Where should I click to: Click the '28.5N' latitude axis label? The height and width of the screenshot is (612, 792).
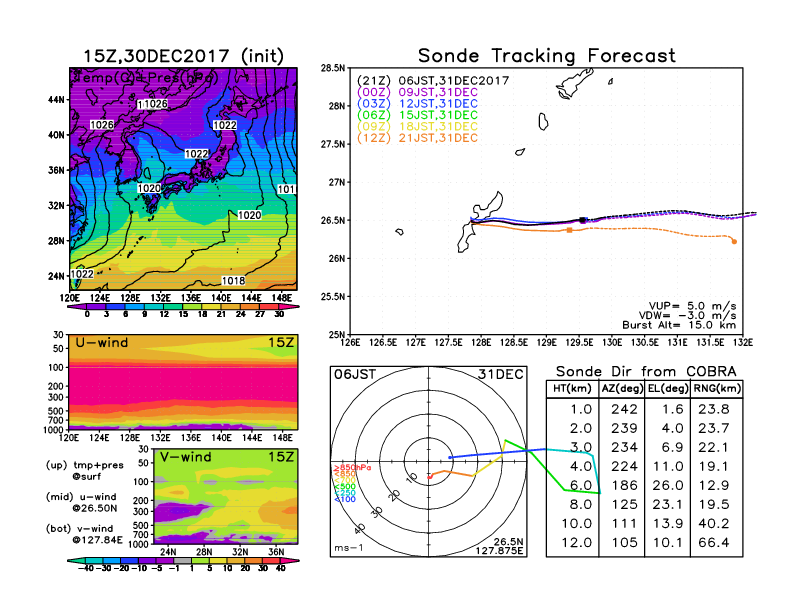click(333, 68)
